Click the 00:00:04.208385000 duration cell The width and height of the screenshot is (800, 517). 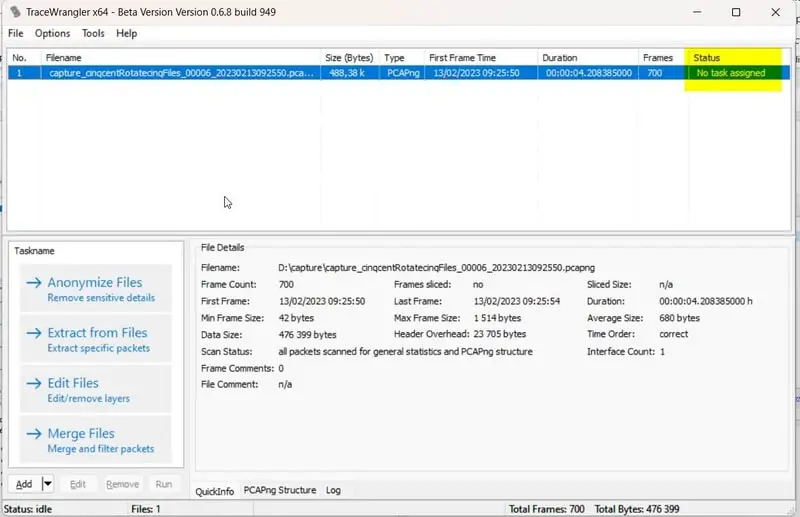click(x=588, y=73)
